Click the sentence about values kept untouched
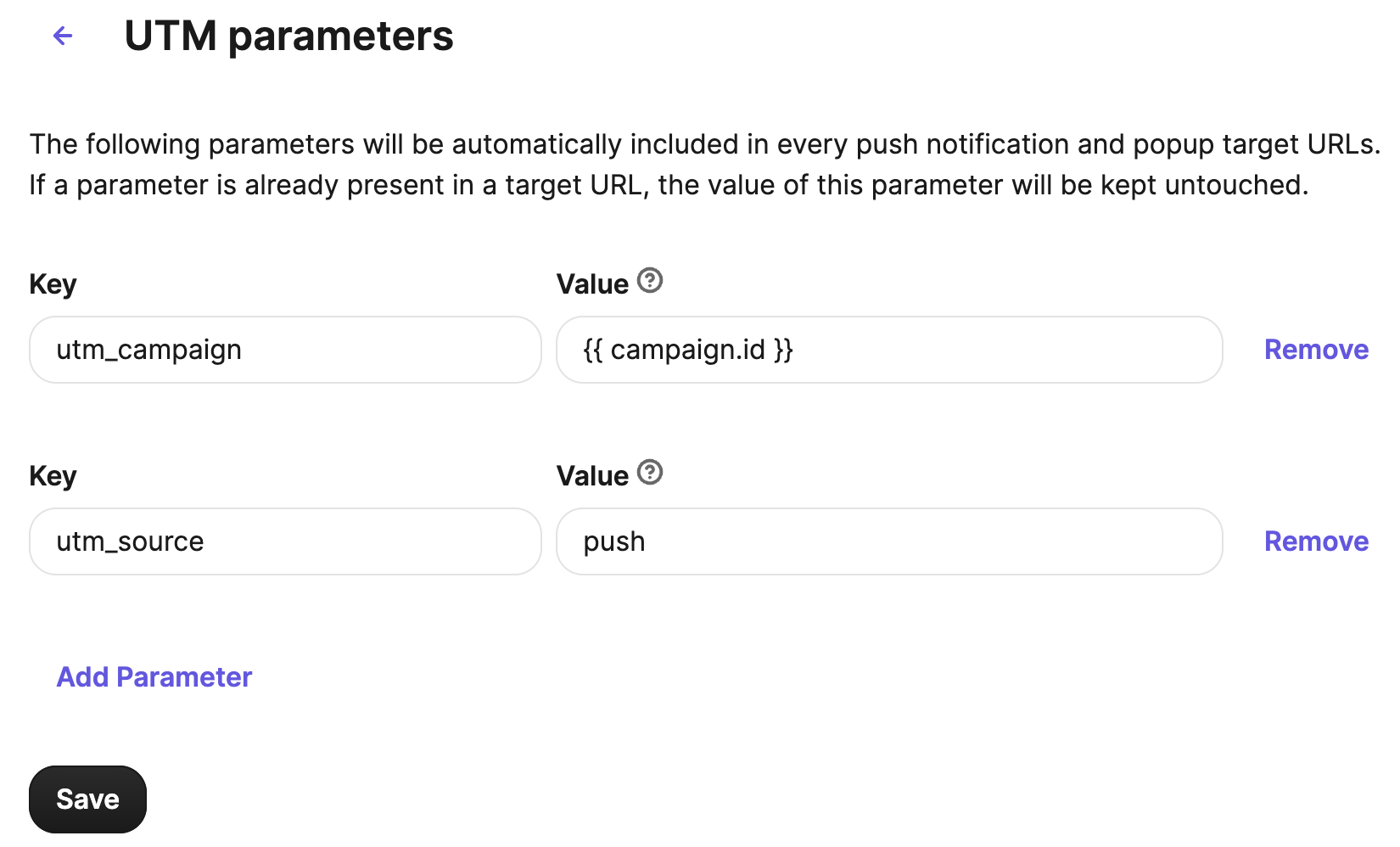Screen dimensions: 1400x847 click(x=669, y=185)
